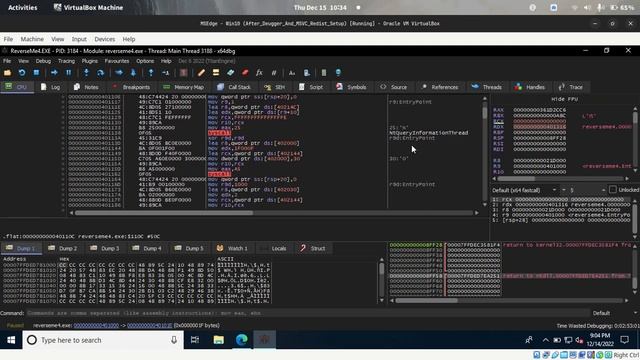Open File Explorer on Windows taskbar
640x360 pixels.
point(218,340)
